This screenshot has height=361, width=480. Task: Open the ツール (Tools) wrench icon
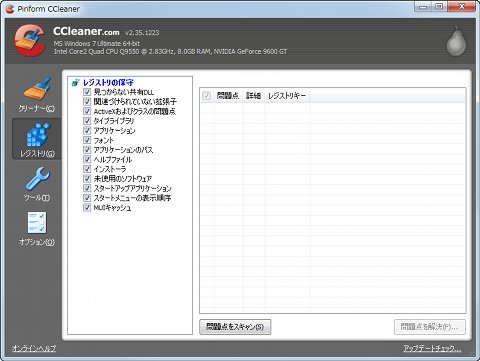click(x=37, y=178)
